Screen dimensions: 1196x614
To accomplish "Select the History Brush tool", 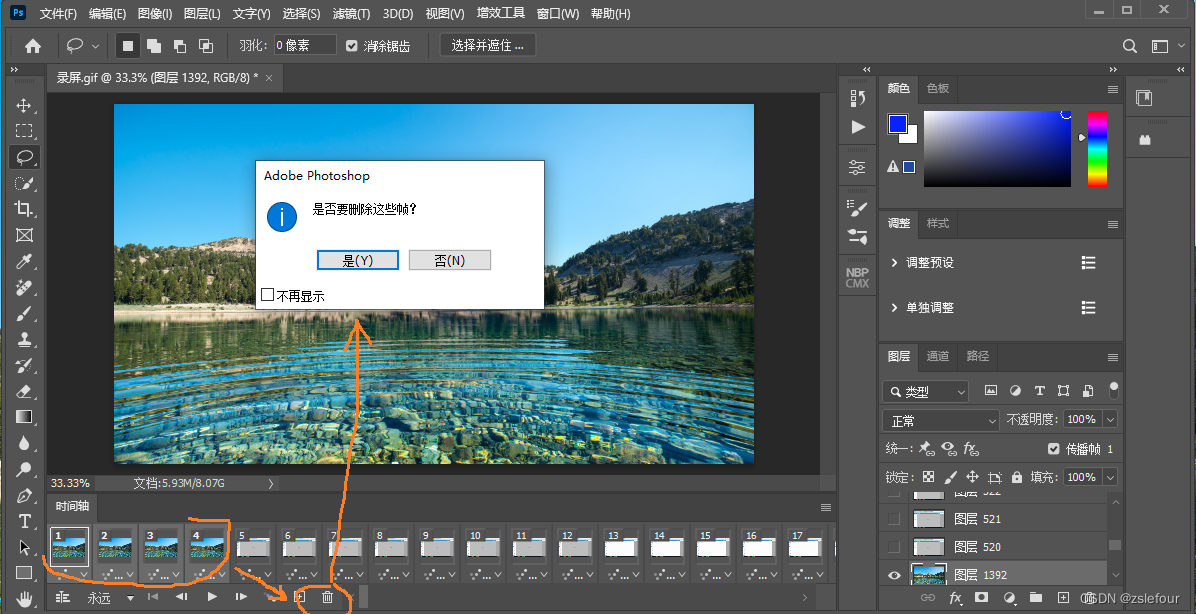I will [24, 365].
